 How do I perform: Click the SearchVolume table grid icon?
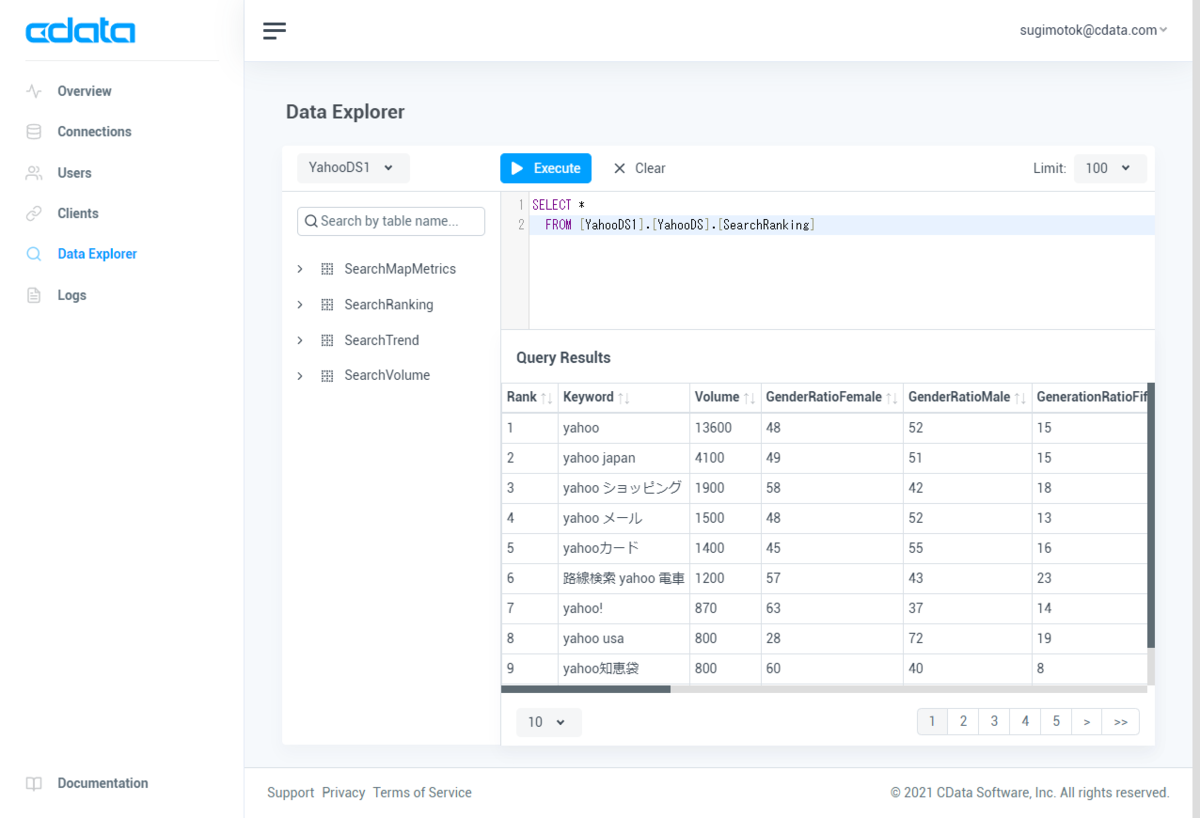tap(327, 376)
